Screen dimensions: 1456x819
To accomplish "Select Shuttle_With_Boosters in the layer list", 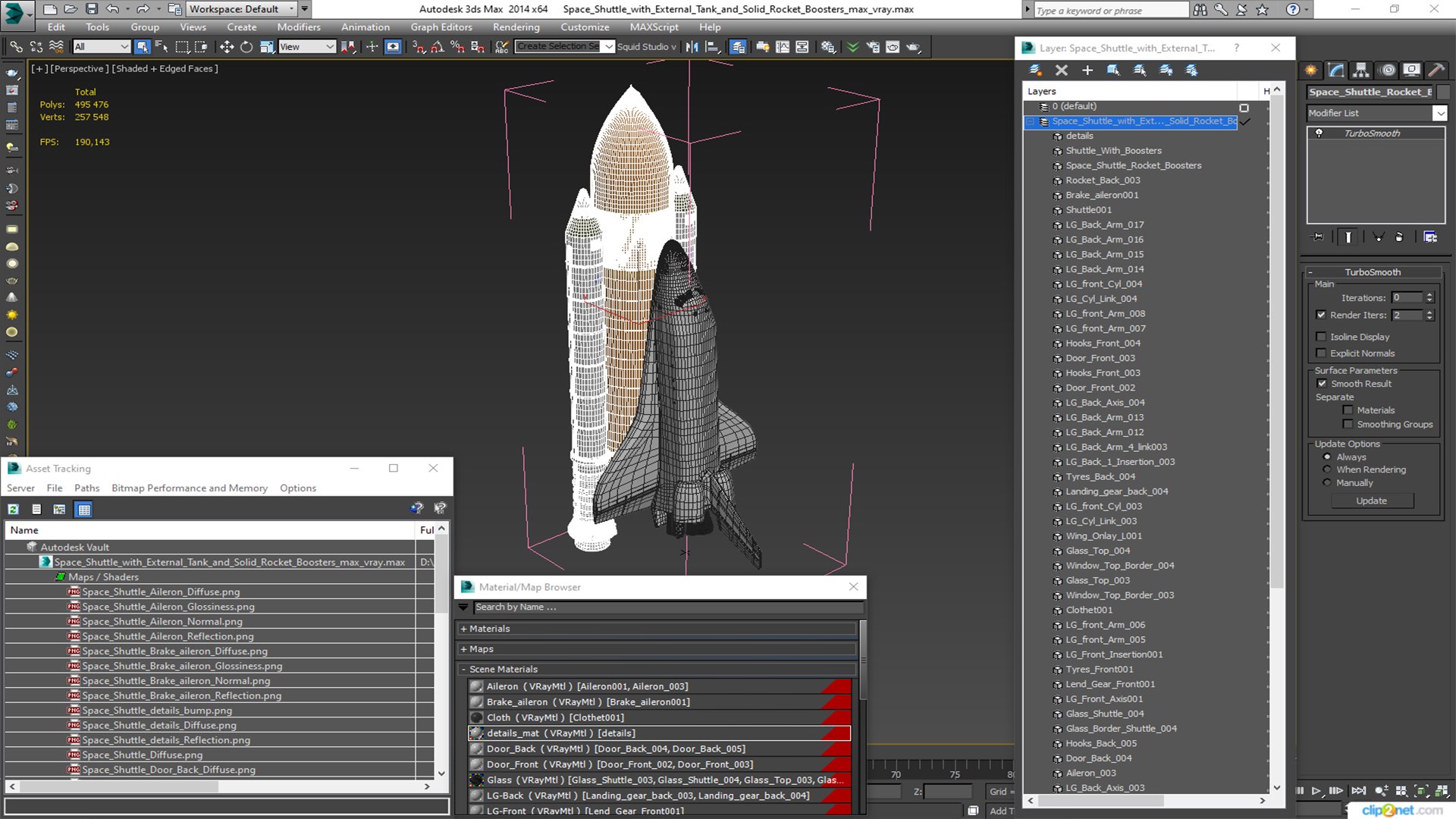I will pyautogui.click(x=1113, y=151).
